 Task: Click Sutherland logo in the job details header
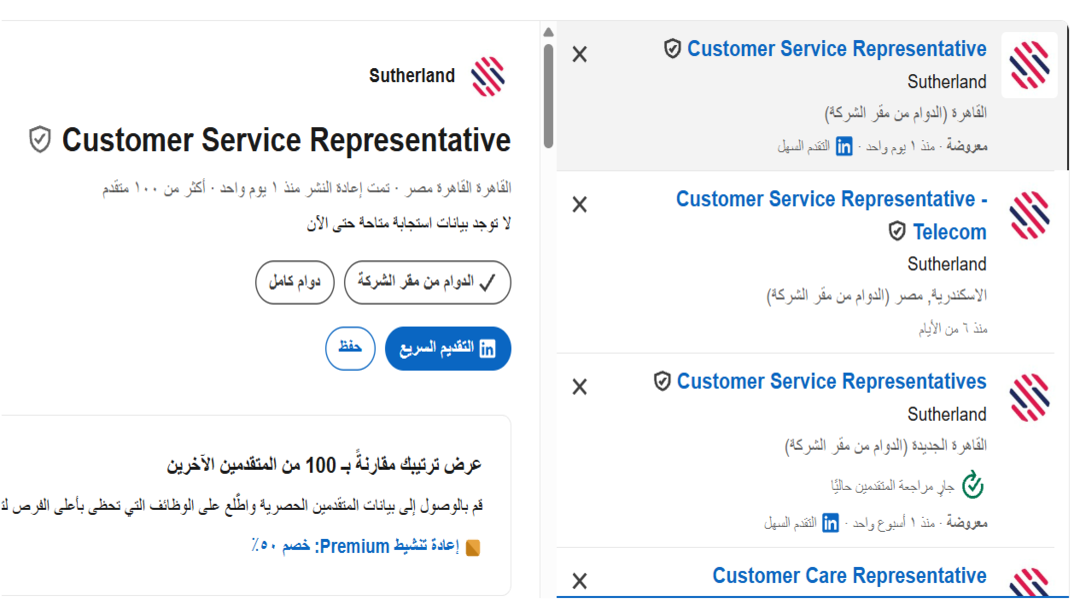coord(488,76)
